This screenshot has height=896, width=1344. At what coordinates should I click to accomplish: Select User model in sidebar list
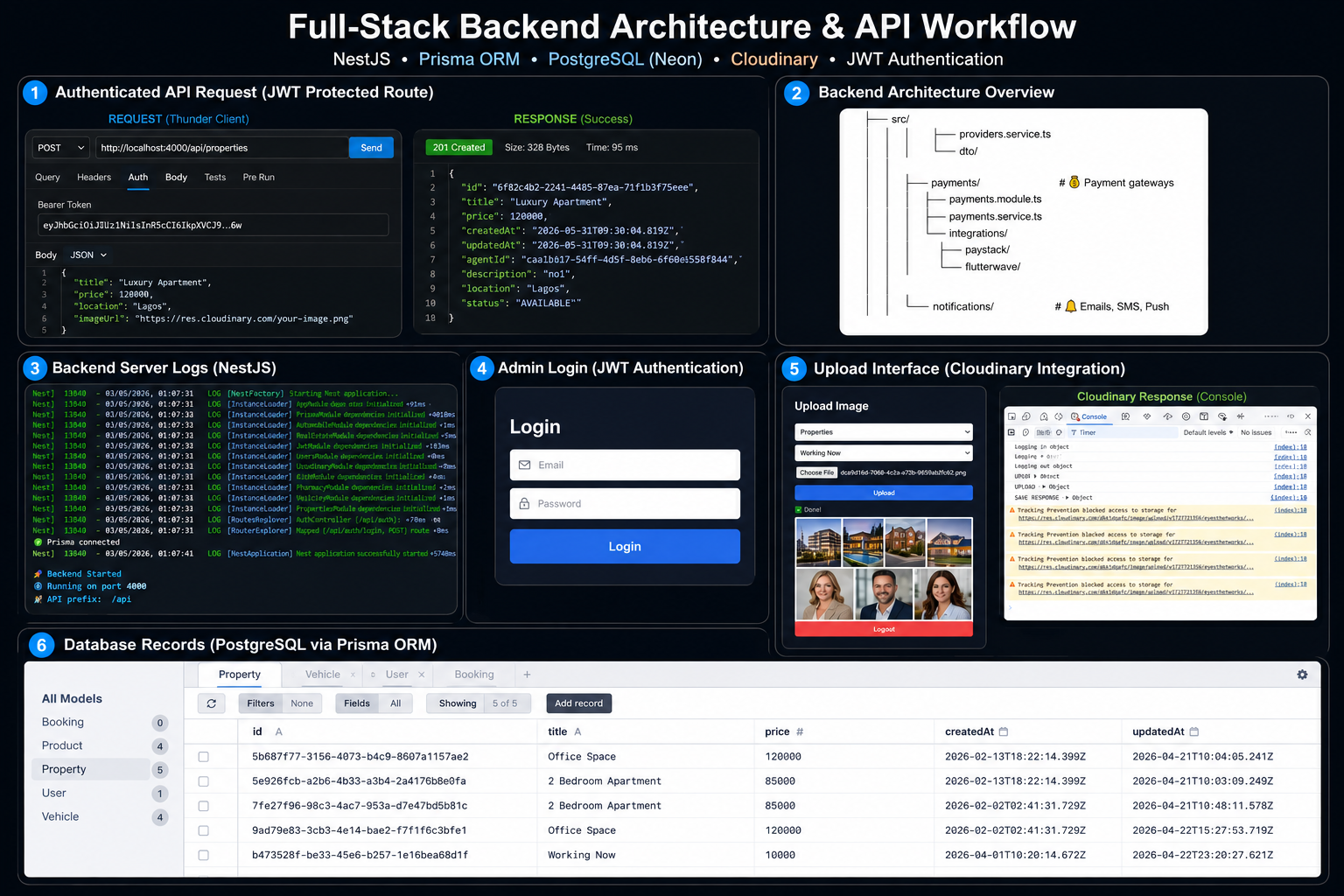[54, 793]
